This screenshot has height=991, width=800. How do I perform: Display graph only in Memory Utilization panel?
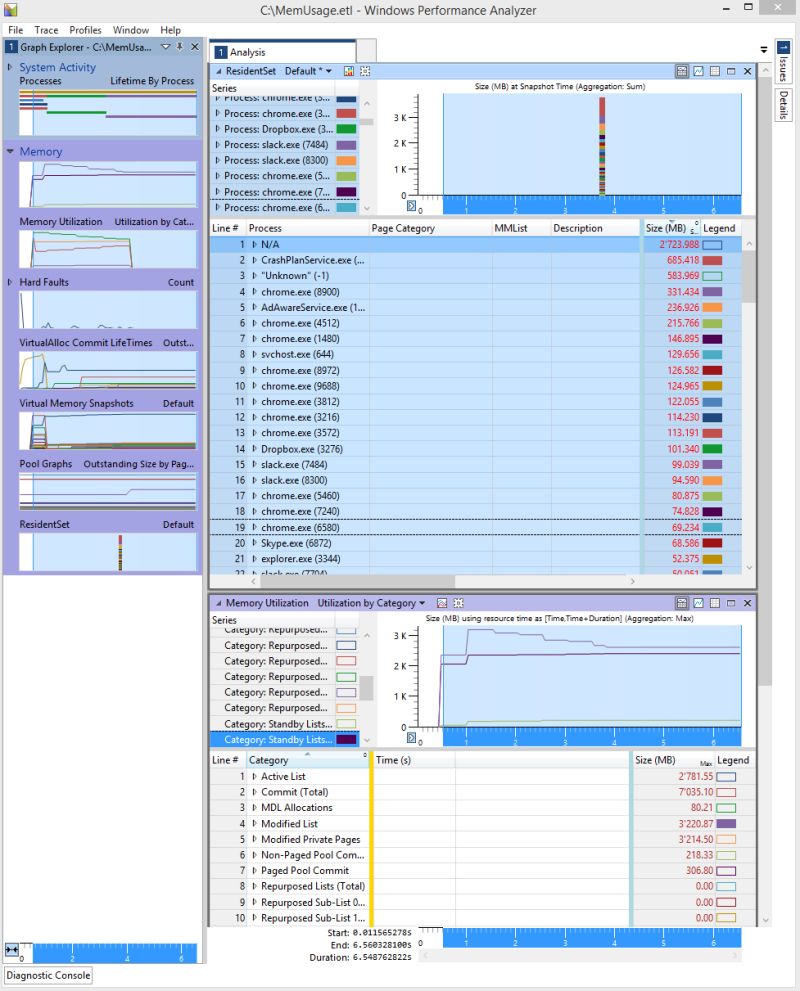(700, 603)
